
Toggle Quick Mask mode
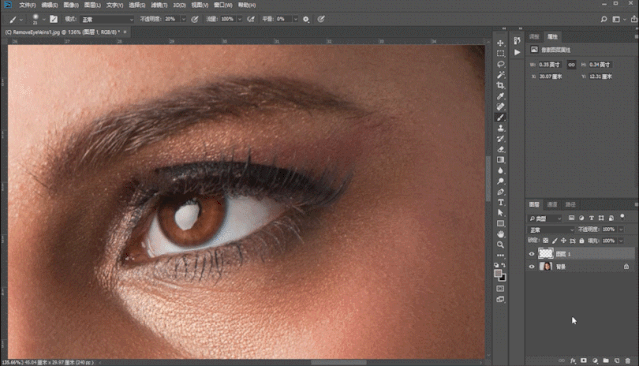(x=500, y=289)
